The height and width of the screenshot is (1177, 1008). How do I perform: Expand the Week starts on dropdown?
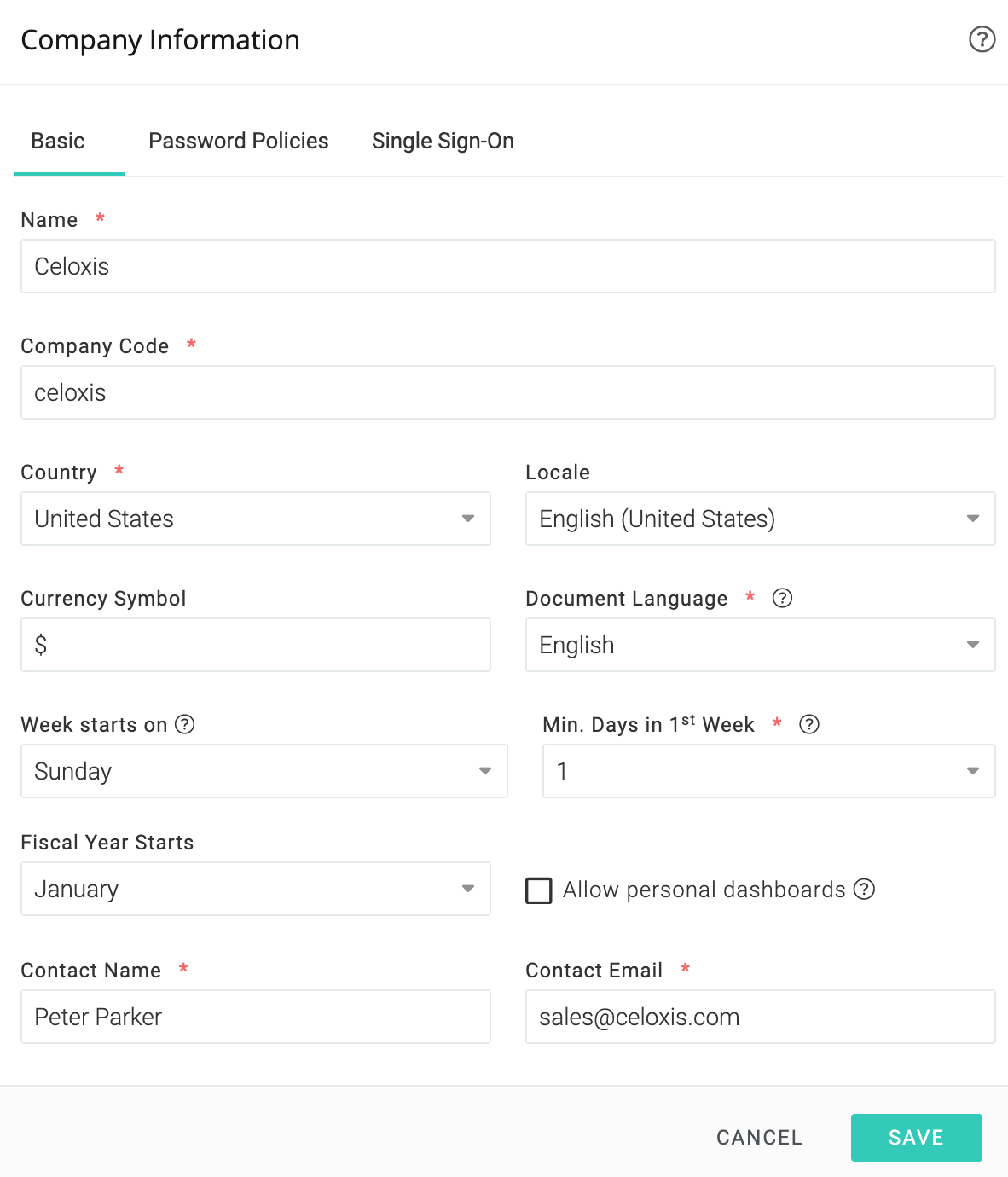coord(264,771)
